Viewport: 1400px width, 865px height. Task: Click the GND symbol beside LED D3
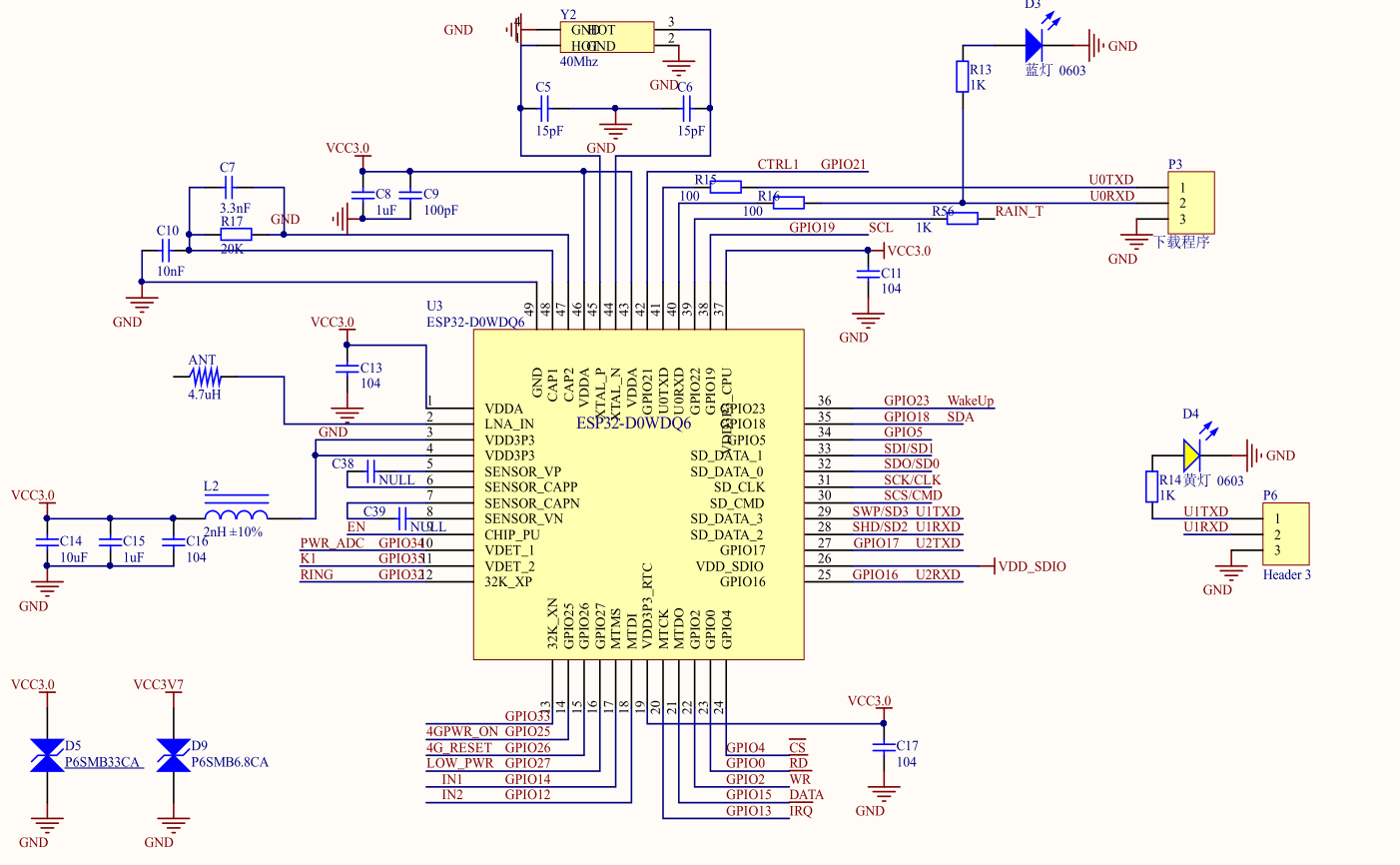1098,45
